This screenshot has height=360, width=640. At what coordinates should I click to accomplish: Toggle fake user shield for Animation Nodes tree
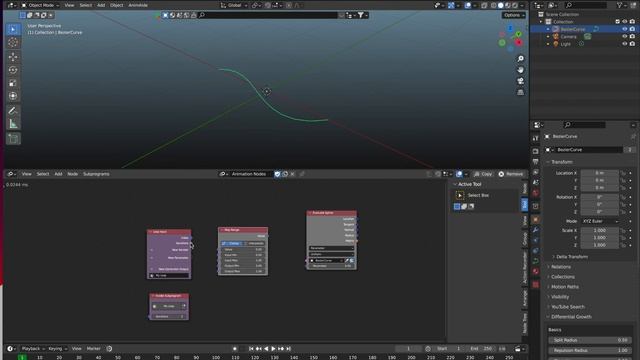pyautogui.click(x=277, y=174)
